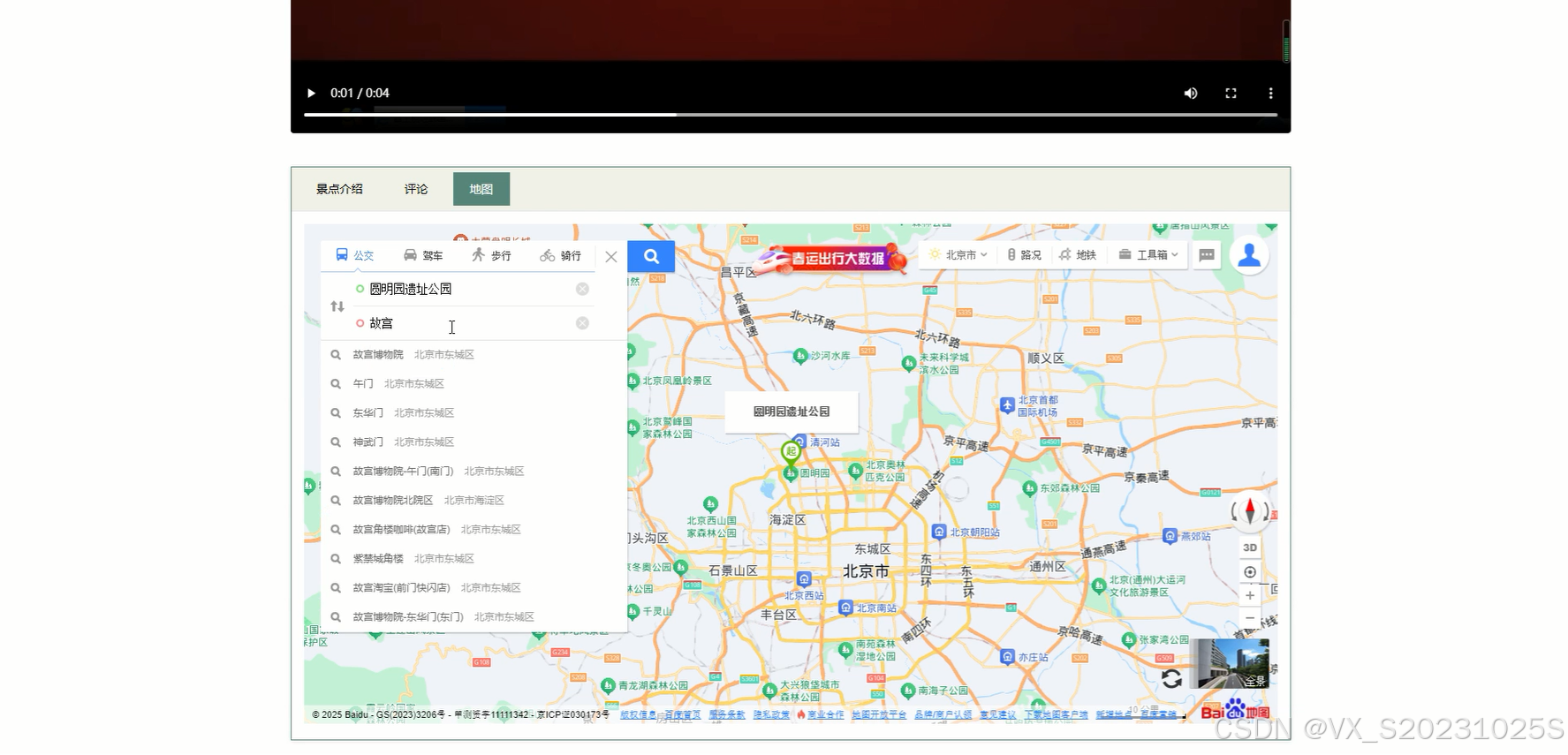Select suggestion 故宫角楼咖啡(故宫店)
The image size is (1568, 755).
pyautogui.click(x=473, y=529)
